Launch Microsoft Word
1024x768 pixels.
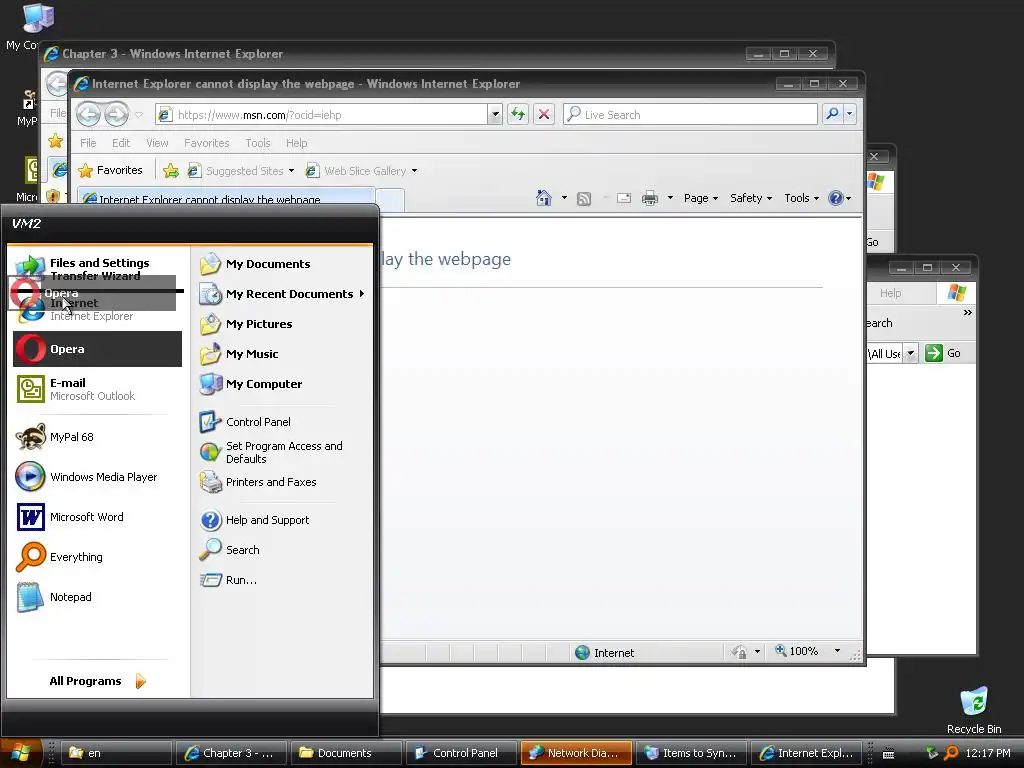pos(97,517)
